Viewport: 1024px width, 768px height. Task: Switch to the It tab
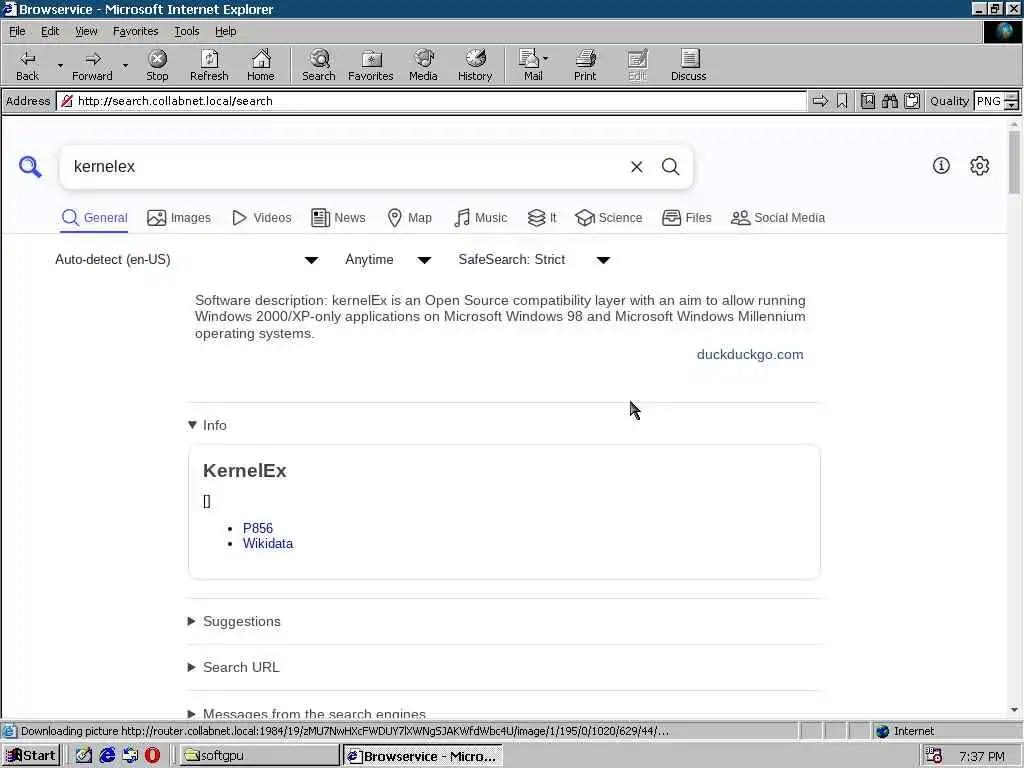(x=542, y=217)
